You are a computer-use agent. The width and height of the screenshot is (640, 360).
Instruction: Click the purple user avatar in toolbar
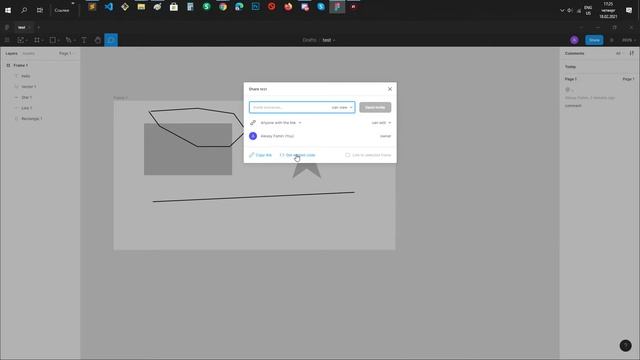coord(574,40)
